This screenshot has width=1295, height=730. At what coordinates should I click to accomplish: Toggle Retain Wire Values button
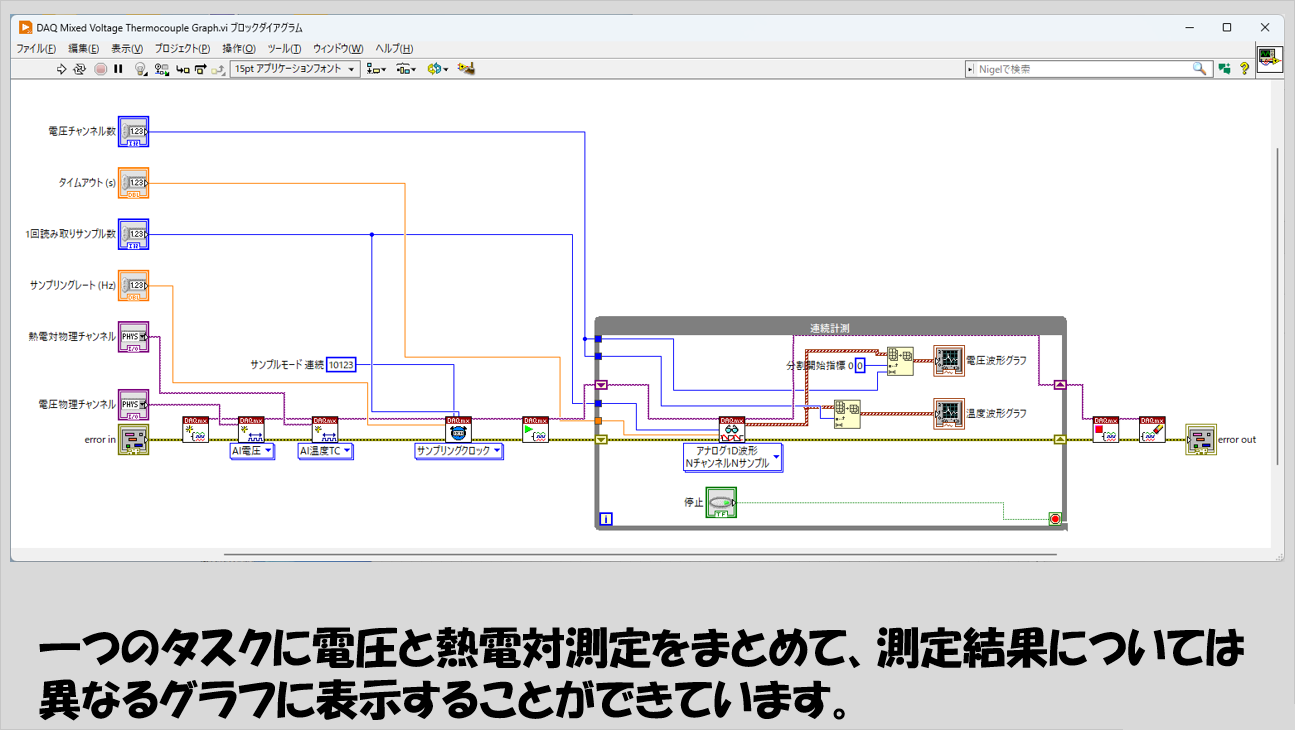point(161,69)
